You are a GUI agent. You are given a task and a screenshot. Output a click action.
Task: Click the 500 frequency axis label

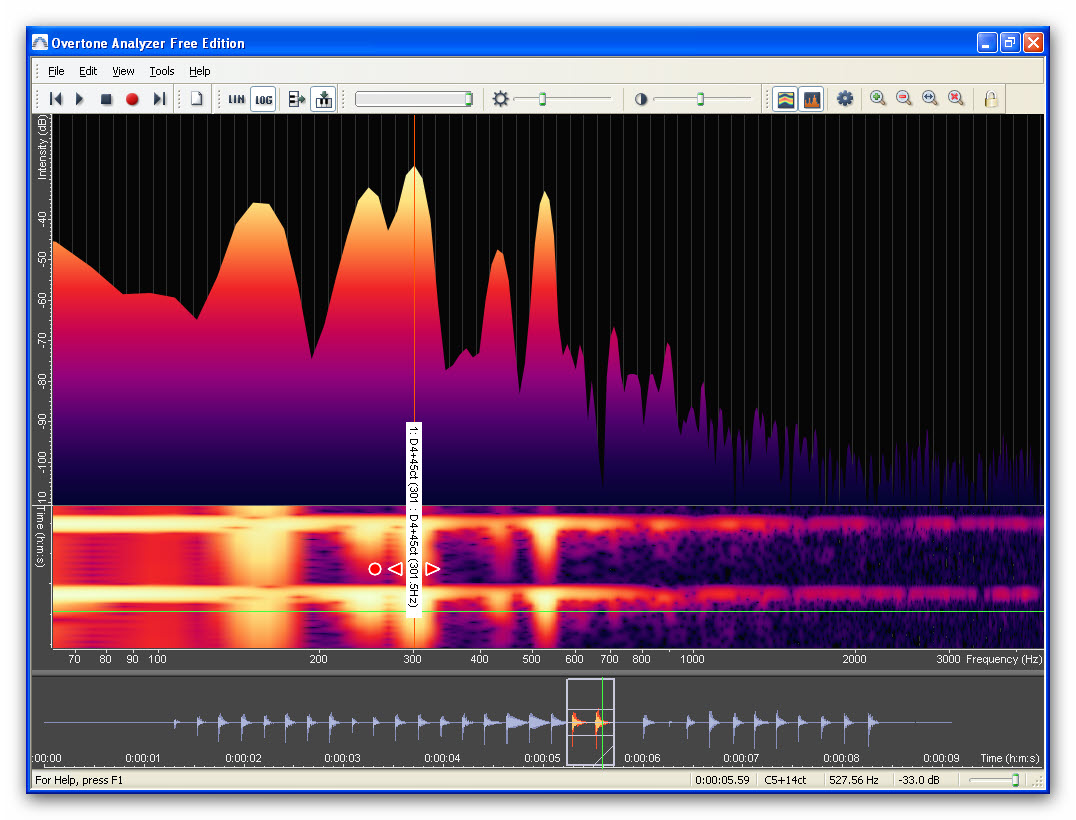(531, 659)
